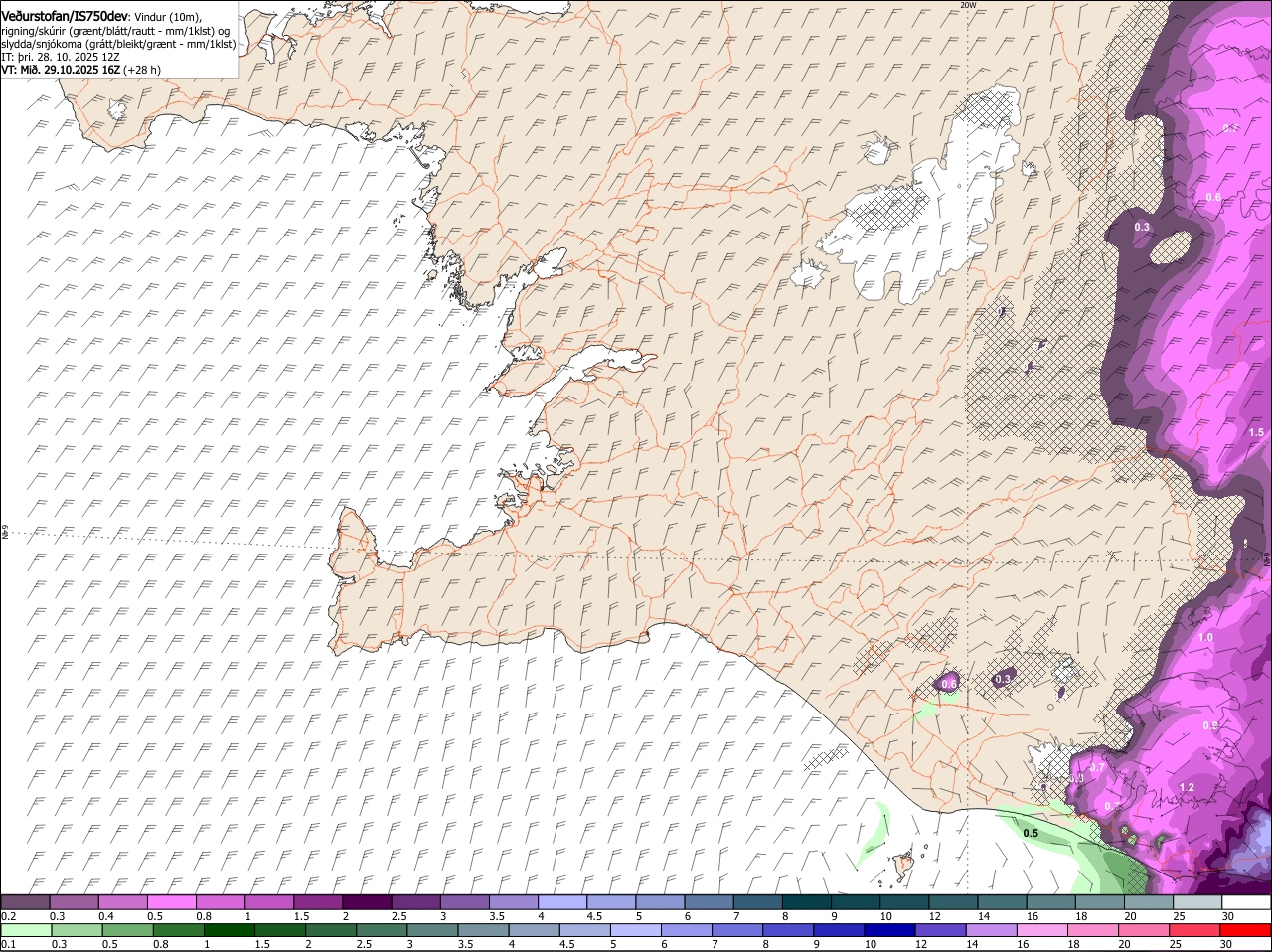Click the dusky purple 0.2–0.3 snow legend swatch
Image resolution: width=1272 pixels, height=952 pixels.
26,901
